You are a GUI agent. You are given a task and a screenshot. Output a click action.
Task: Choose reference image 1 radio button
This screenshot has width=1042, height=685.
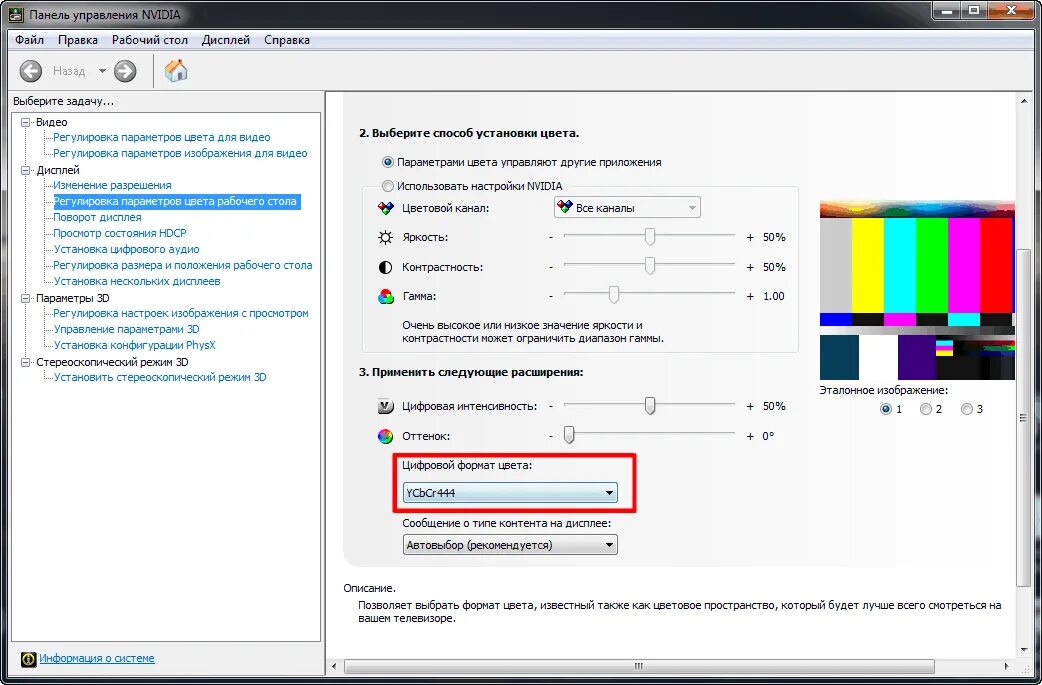pyautogui.click(x=886, y=409)
